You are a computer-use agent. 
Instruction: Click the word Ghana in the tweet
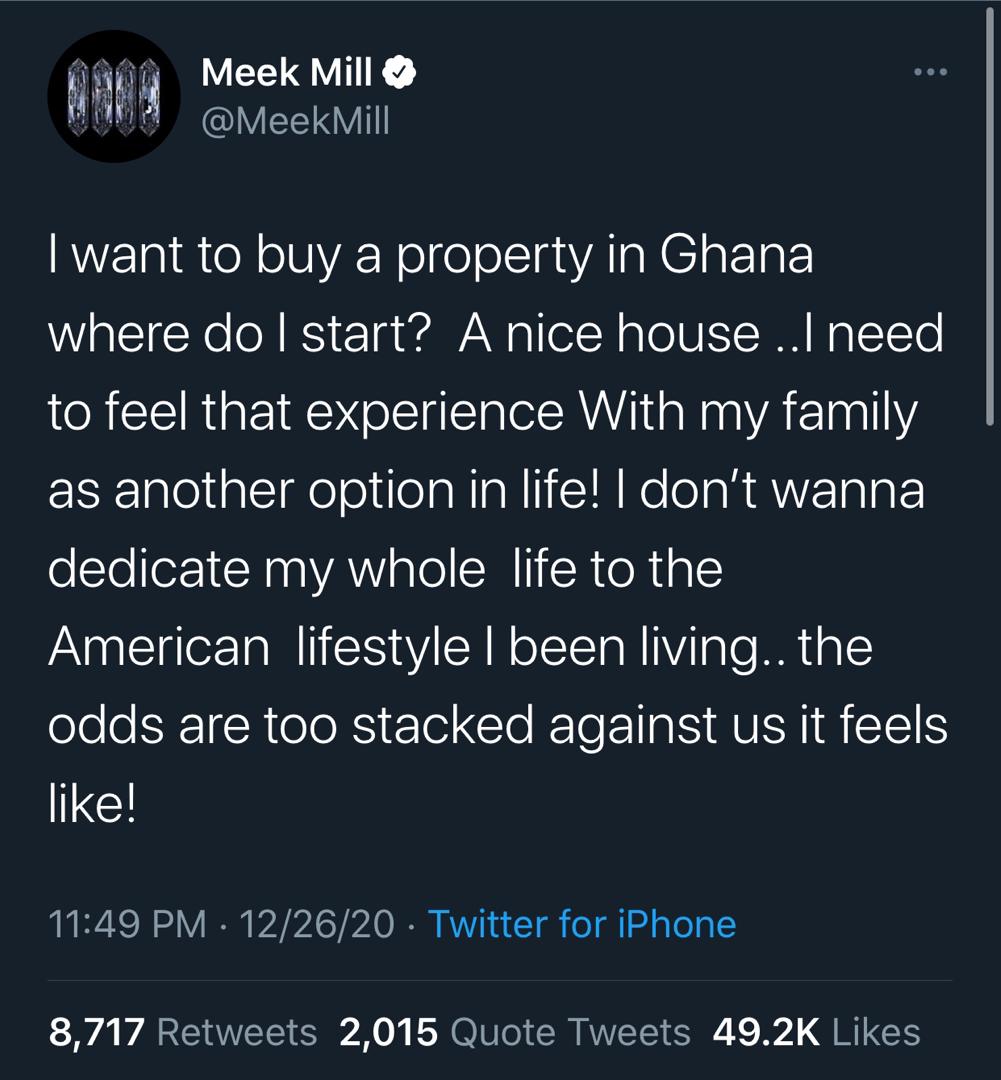click(x=733, y=257)
